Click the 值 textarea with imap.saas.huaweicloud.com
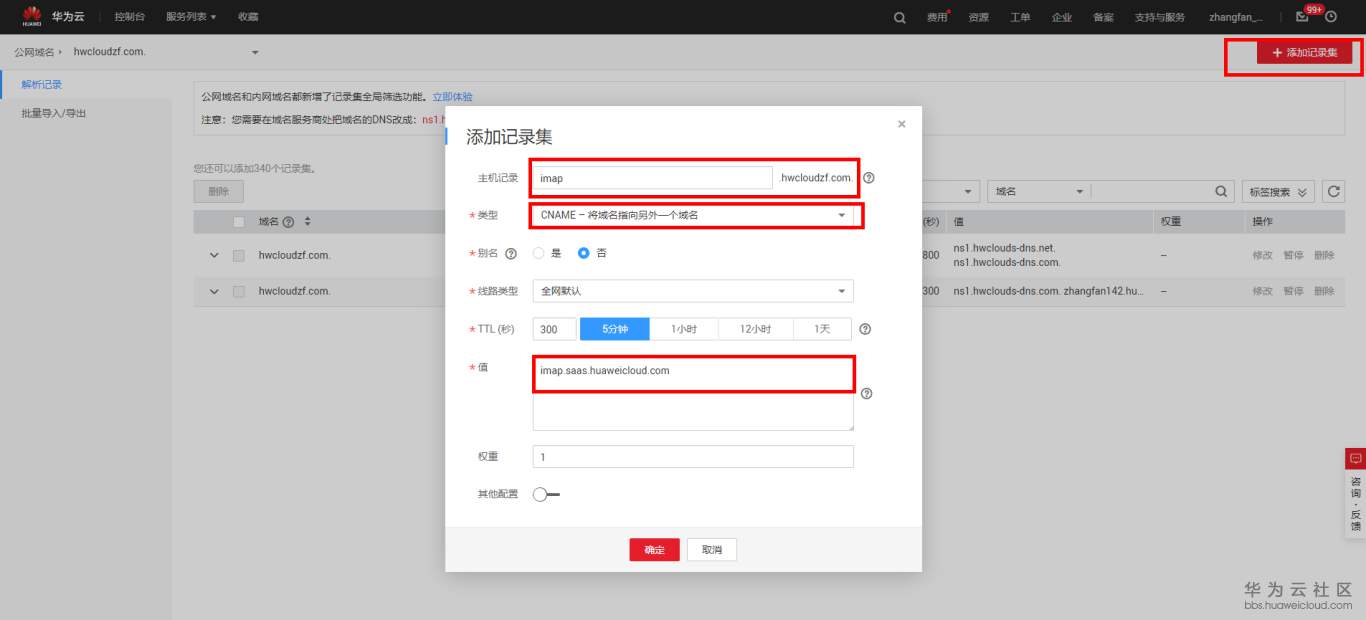This screenshot has height=620, width=1366. [693, 394]
